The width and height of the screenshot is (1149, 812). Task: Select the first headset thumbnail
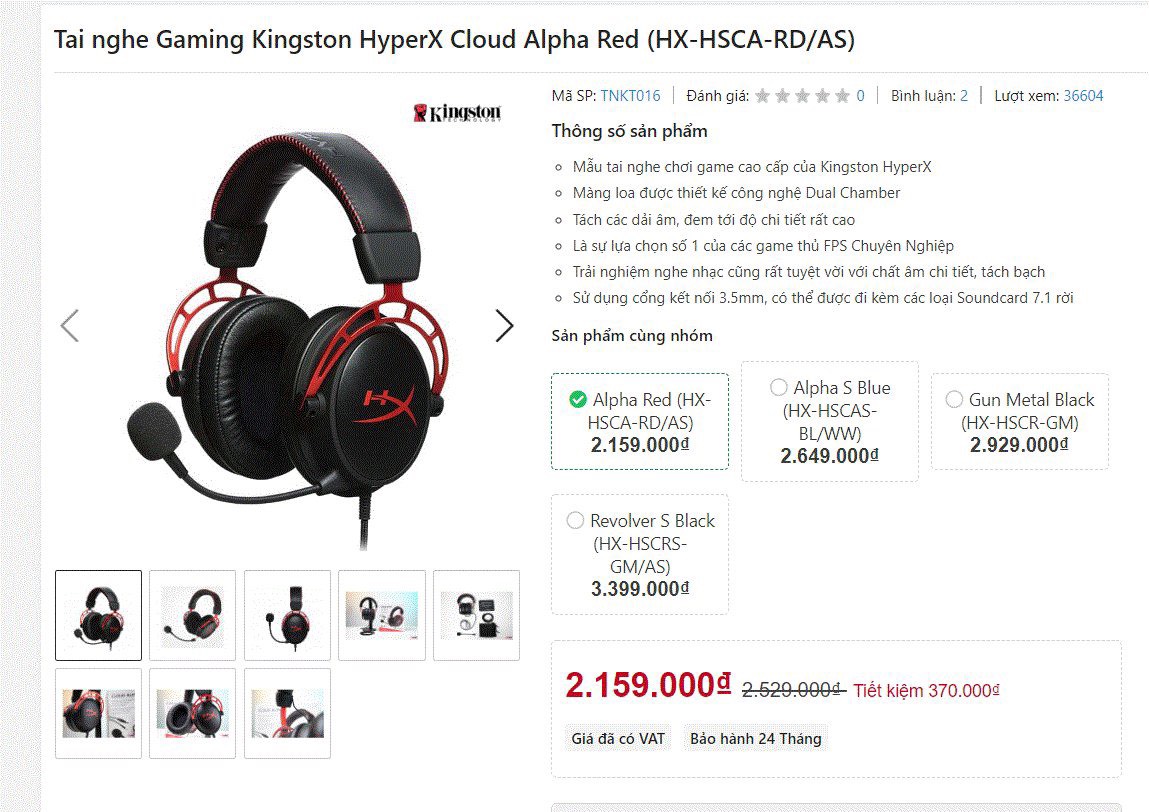click(x=98, y=616)
